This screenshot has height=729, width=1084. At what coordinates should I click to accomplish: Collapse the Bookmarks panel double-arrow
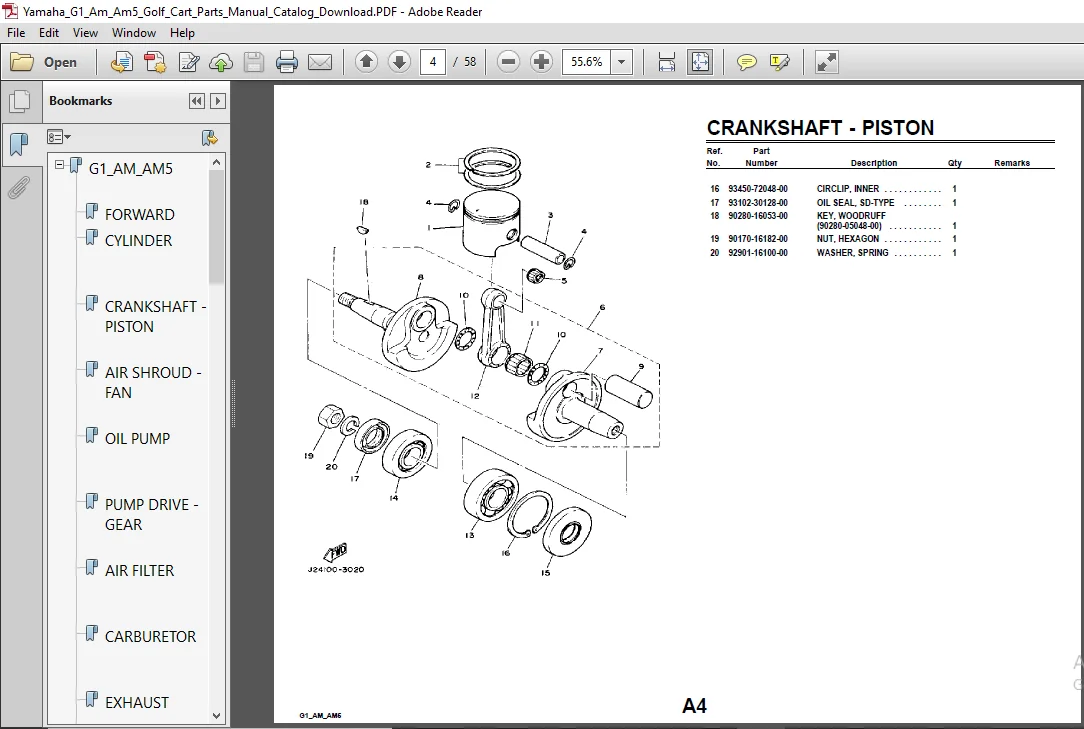196,101
